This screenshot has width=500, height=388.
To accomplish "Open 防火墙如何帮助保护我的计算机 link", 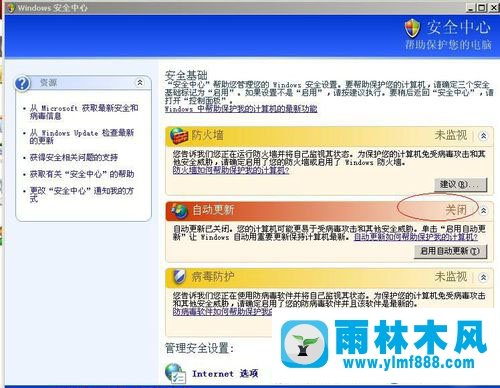I will point(231,170).
